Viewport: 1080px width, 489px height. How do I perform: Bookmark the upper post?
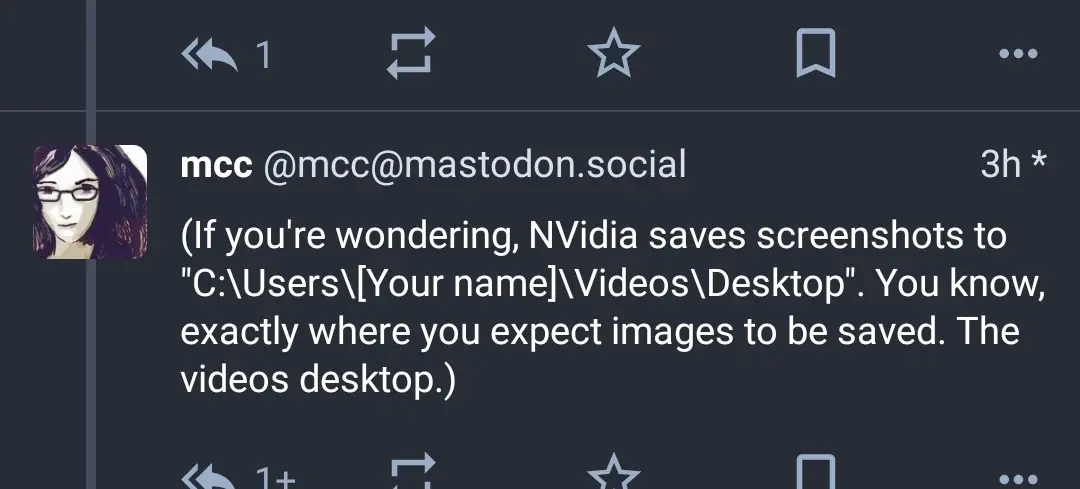[816, 54]
